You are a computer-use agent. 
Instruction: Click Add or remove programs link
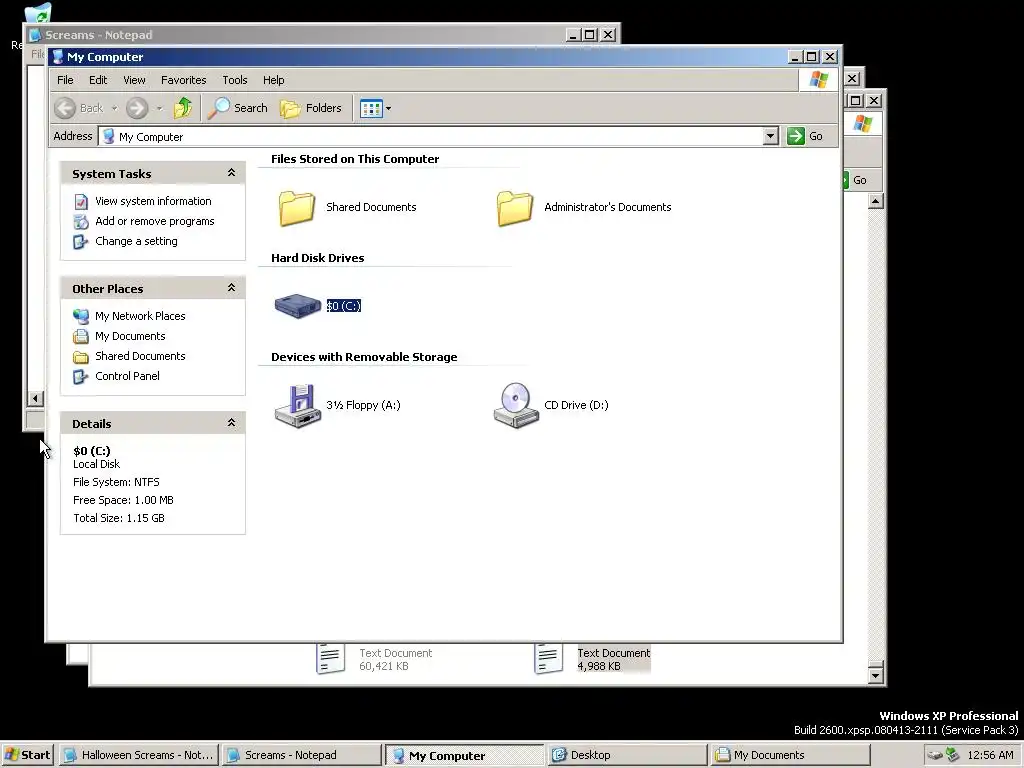pyautogui.click(x=155, y=221)
